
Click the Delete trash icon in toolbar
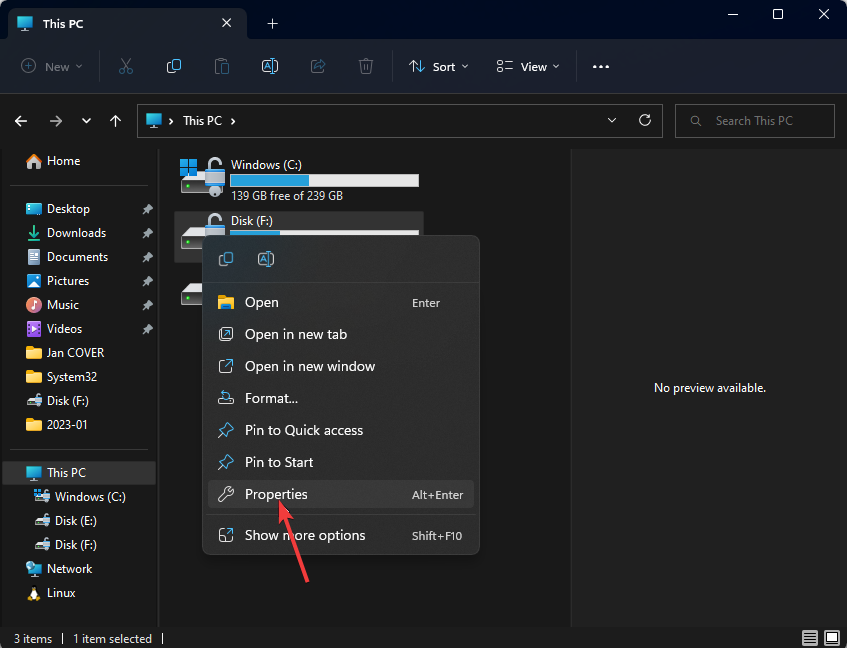pos(366,67)
